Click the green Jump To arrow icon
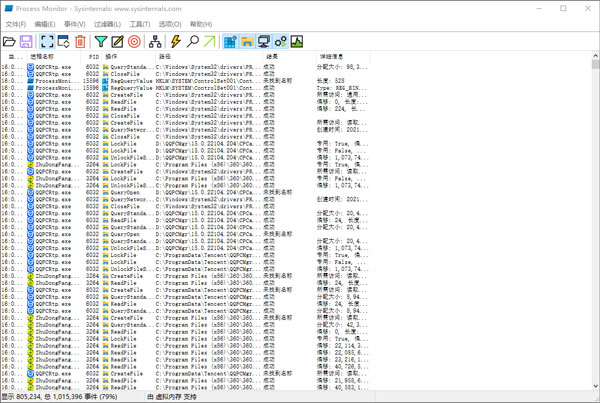Image resolution: width=600 pixels, height=403 pixels. coord(209,41)
